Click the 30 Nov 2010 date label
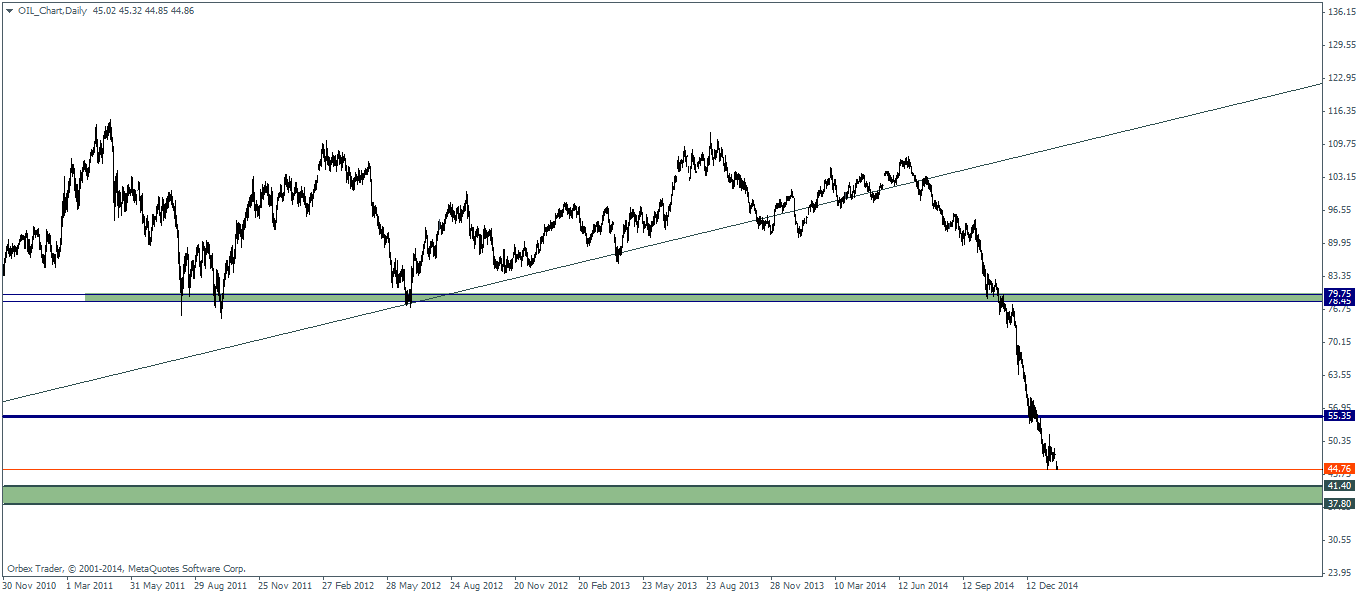Image resolution: width=1362 pixels, height=594 pixels. click(30, 585)
